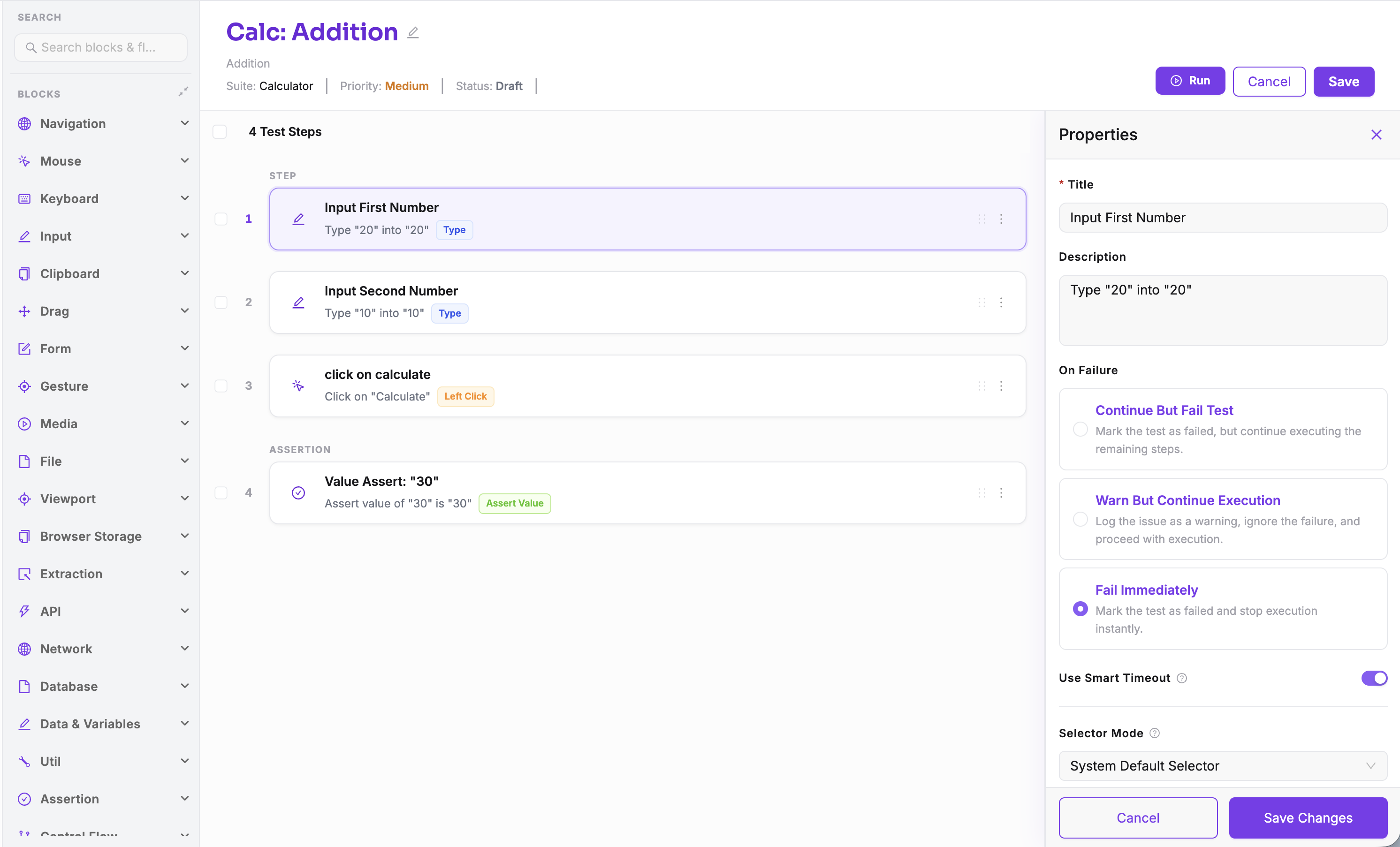Open the three-dot menu for Value Assert step
The height and width of the screenshot is (847, 1400).
[1001, 493]
